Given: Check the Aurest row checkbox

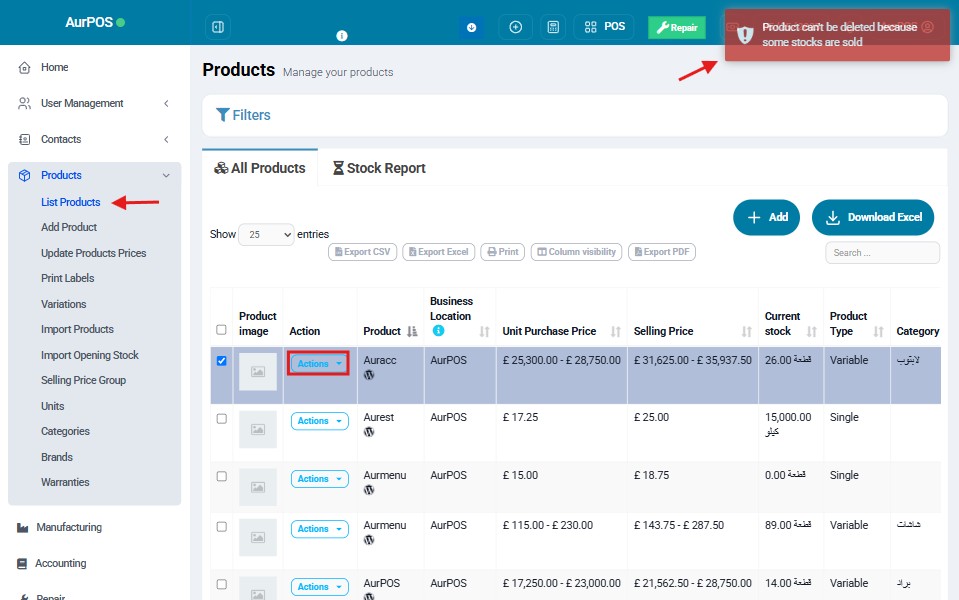Looking at the screenshot, I should pyautogui.click(x=221, y=419).
